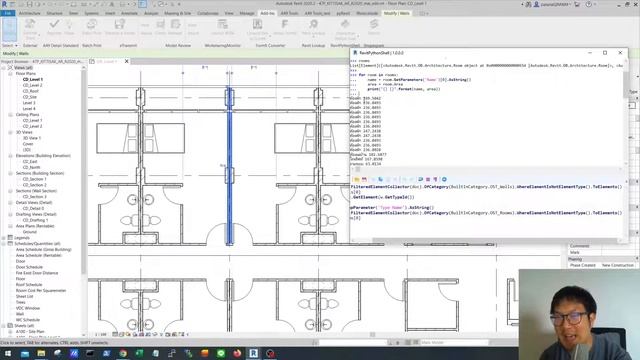The width and height of the screenshot is (640, 360).
Task: Open File Explorer from the taskbar
Action: click(41, 353)
